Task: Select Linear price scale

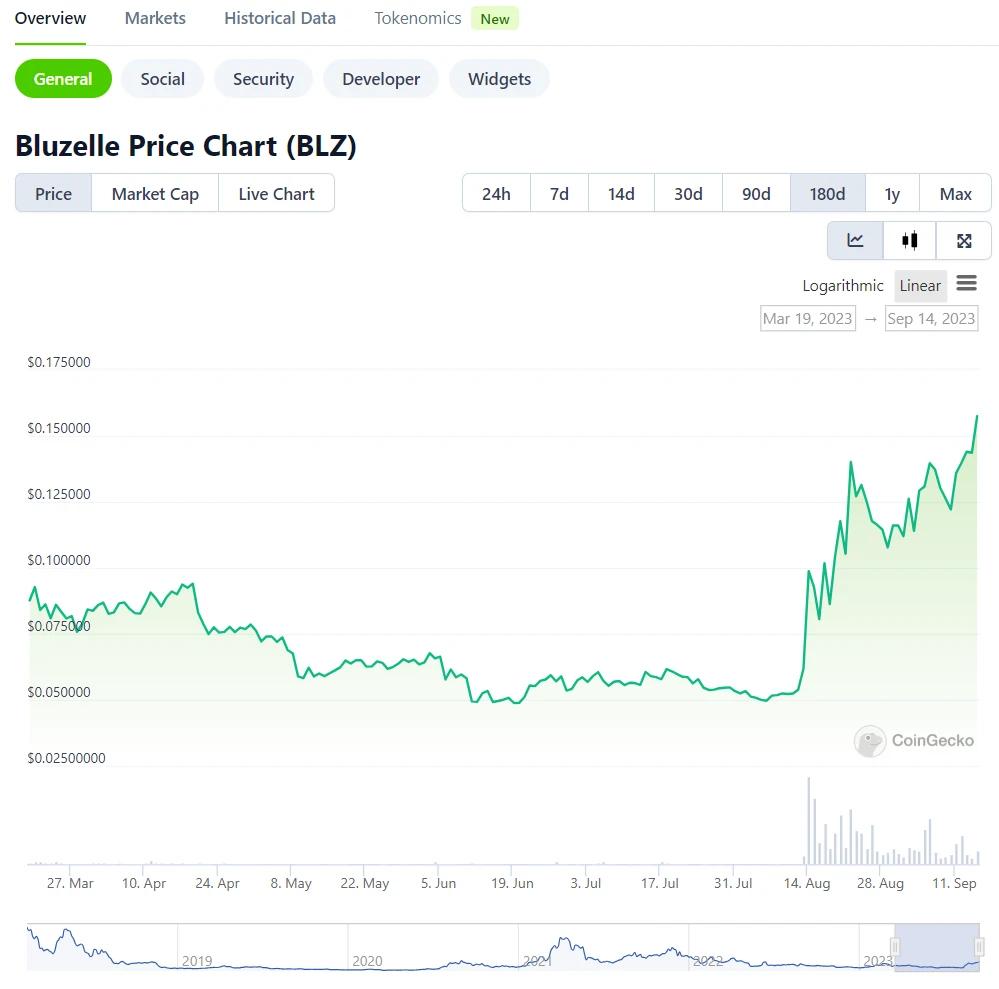Action: click(x=919, y=286)
